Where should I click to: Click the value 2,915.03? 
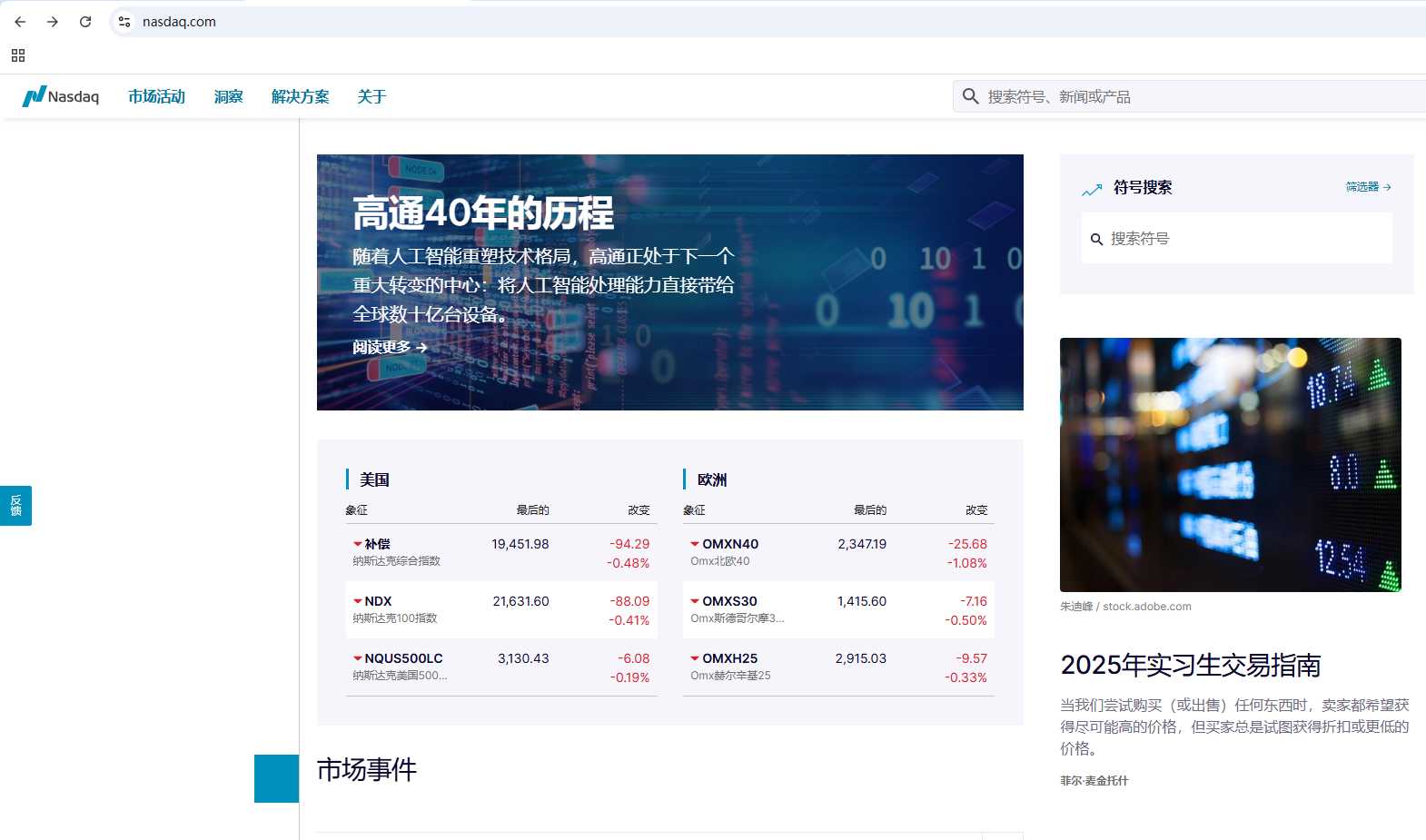(x=861, y=658)
